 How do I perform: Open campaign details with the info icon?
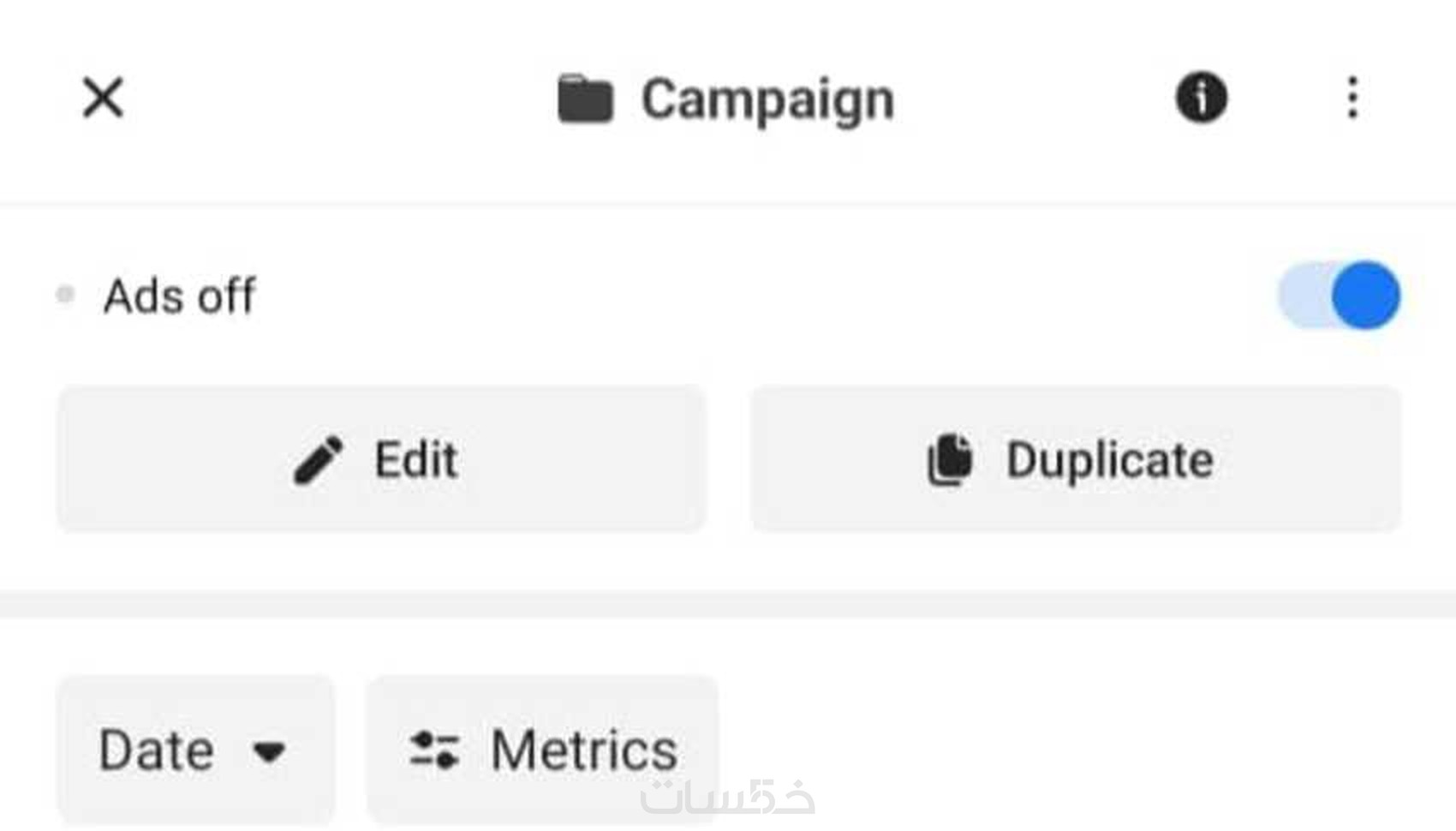(1201, 97)
